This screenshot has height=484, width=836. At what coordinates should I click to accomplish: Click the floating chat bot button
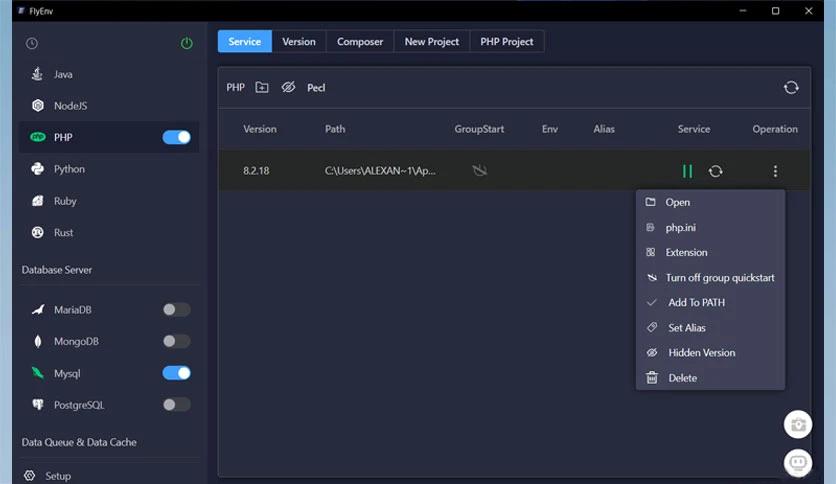(x=798, y=462)
